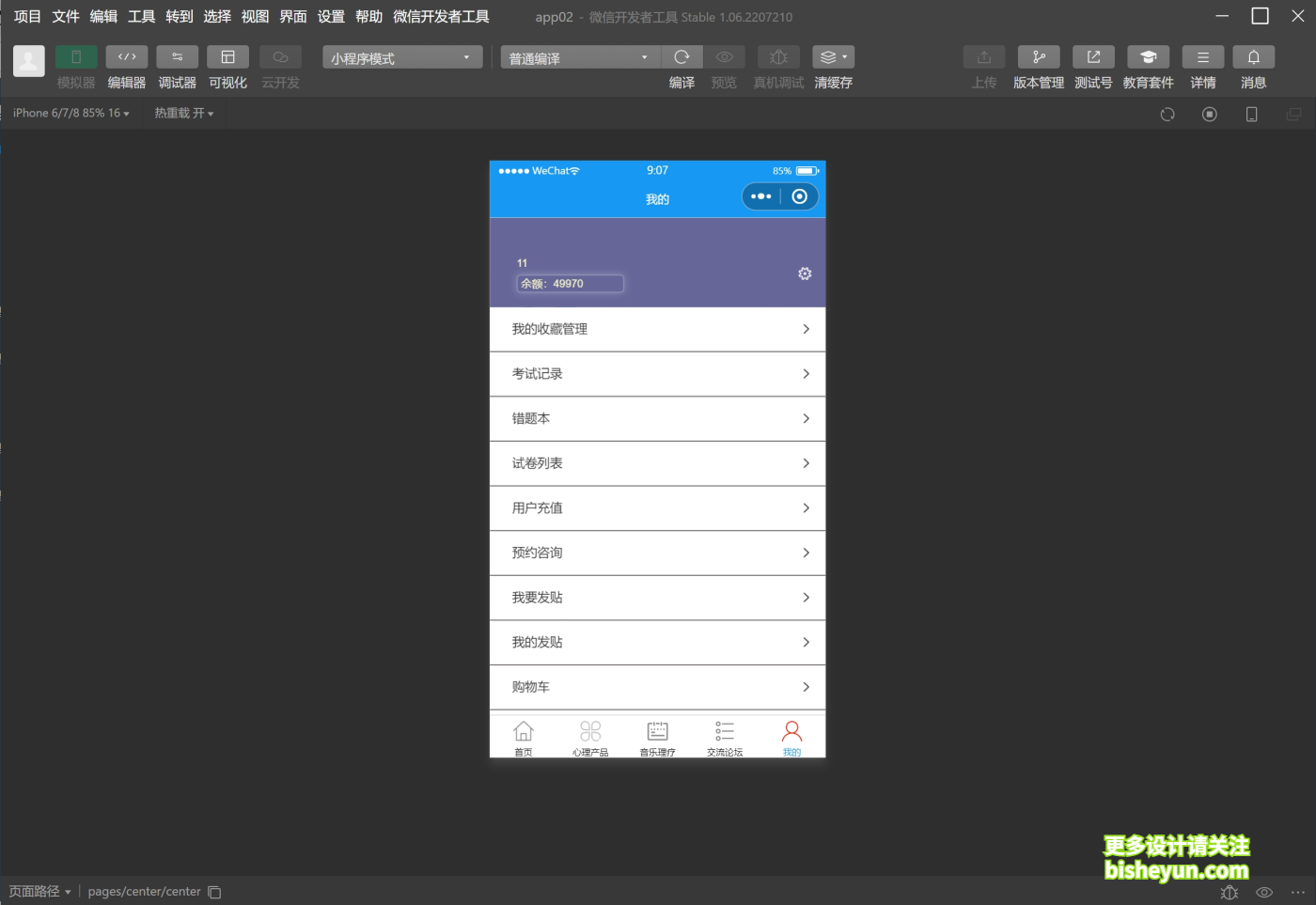Open the 小程序模式 mode dropdown
Screen dimensions: 1316x905
[401, 56]
